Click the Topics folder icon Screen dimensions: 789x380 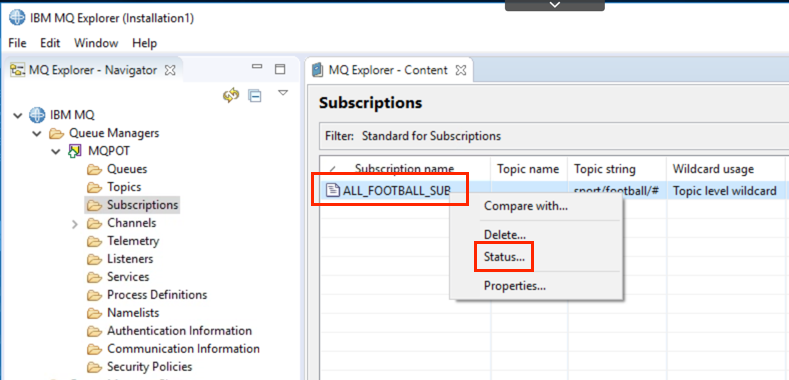(x=95, y=187)
